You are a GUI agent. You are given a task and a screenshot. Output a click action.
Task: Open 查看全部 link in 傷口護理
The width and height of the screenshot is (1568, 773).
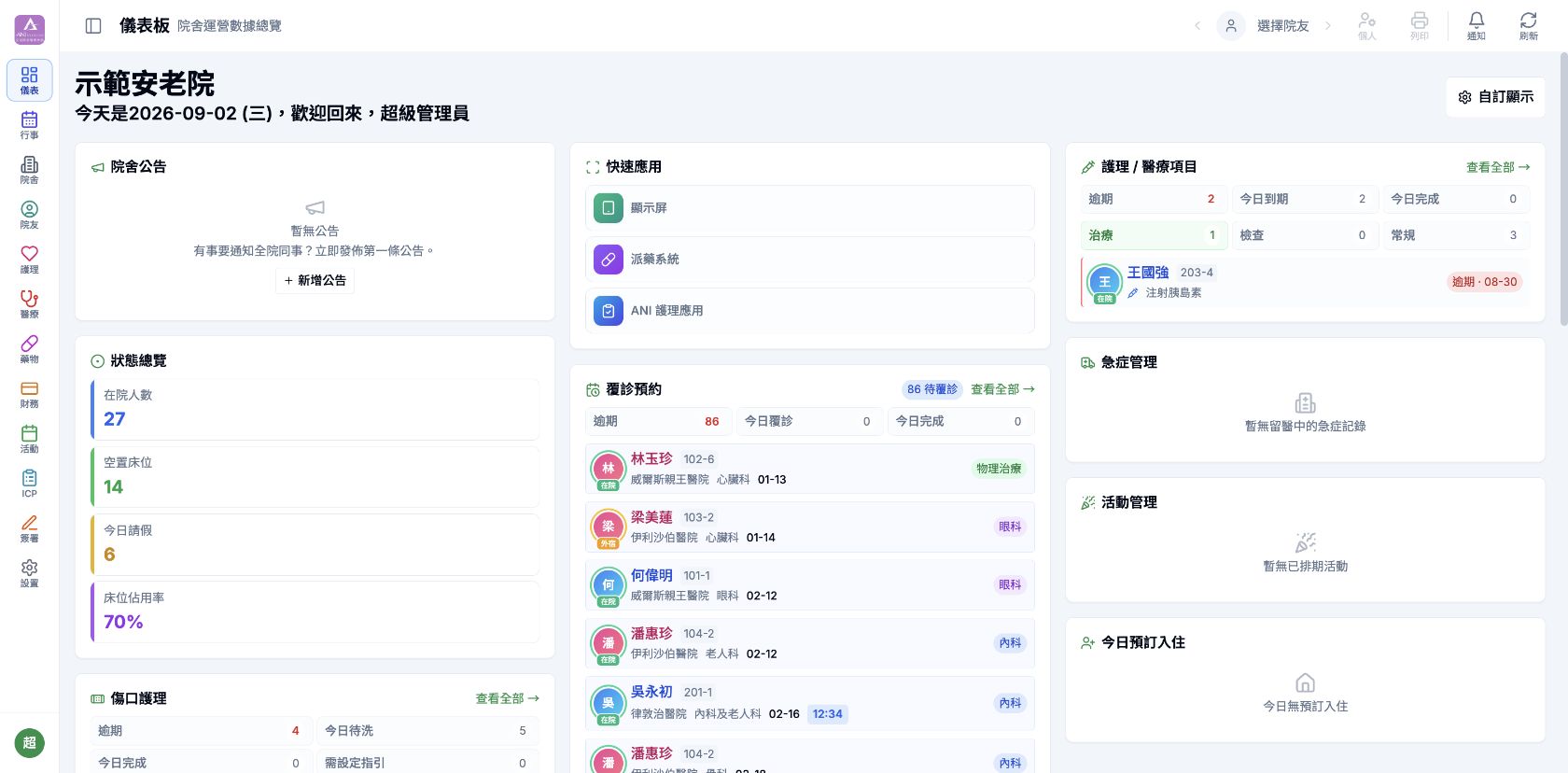tap(508, 698)
